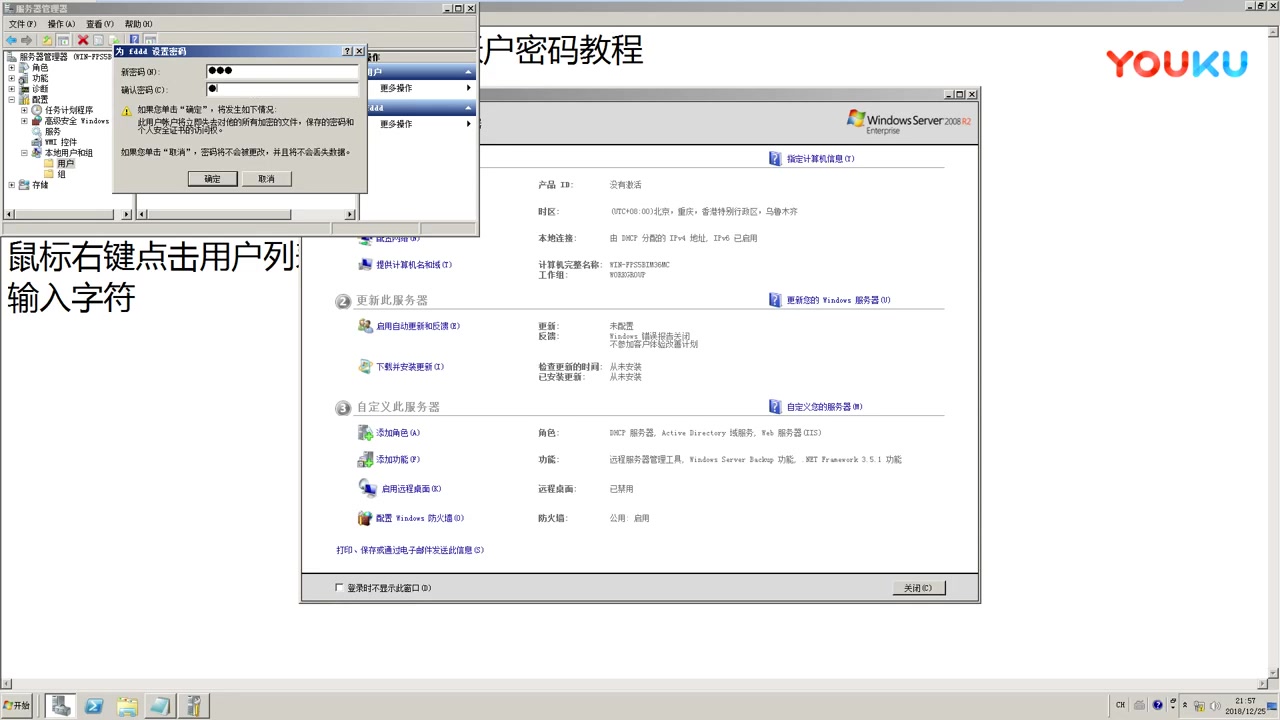Expand the 角色 tree node
The width and height of the screenshot is (1280, 720).
point(12,68)
